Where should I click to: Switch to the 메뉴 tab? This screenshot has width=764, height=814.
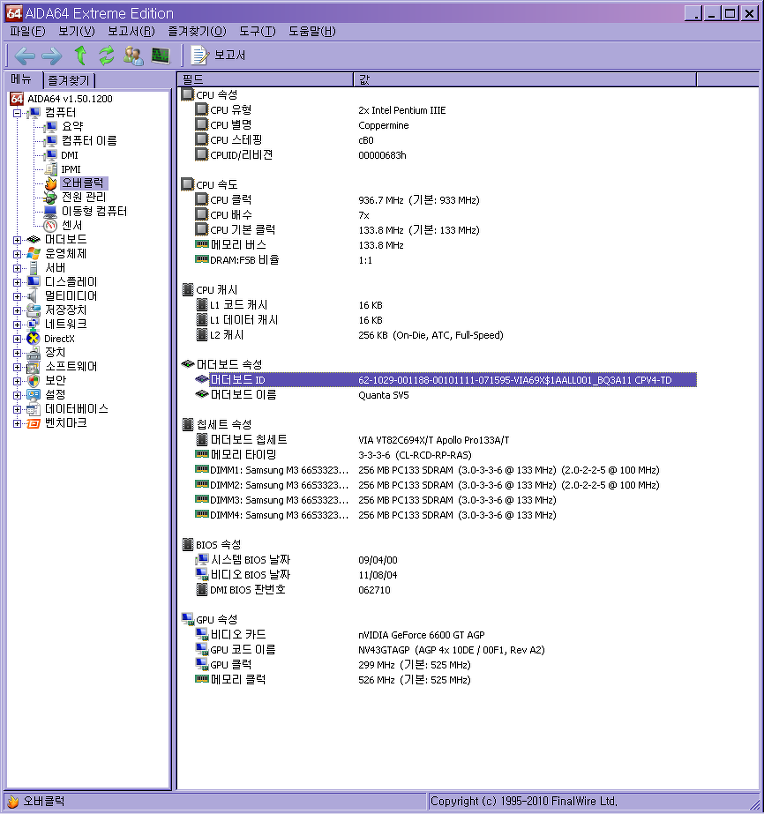coord(21,79)
